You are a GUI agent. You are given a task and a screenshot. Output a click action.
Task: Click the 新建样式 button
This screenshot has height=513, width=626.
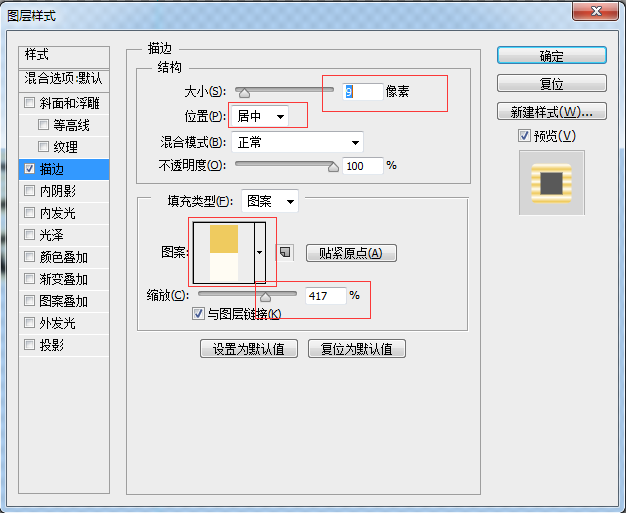point(551,111)
